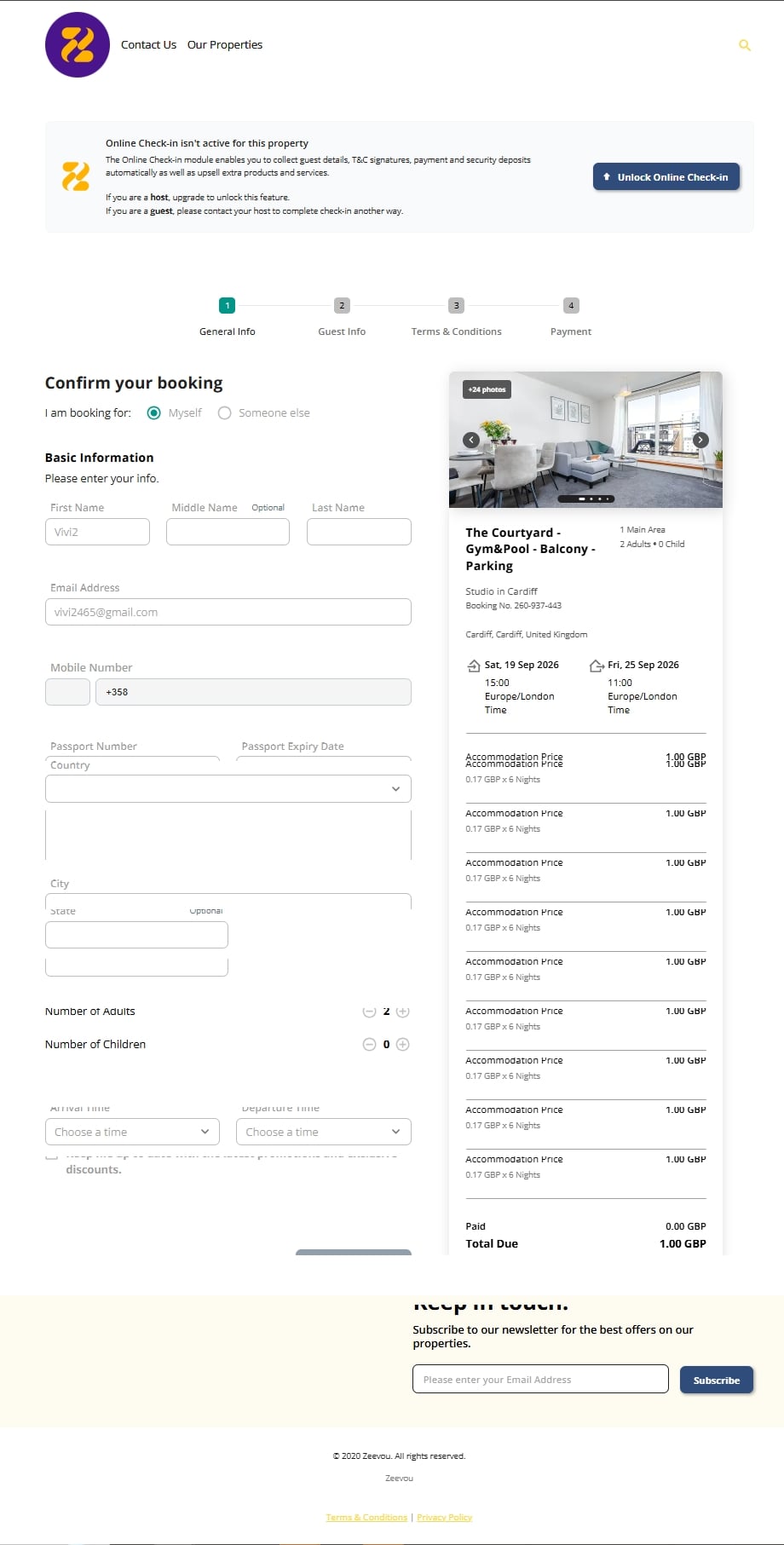Select the Someone else radio button

pos(224,412)
